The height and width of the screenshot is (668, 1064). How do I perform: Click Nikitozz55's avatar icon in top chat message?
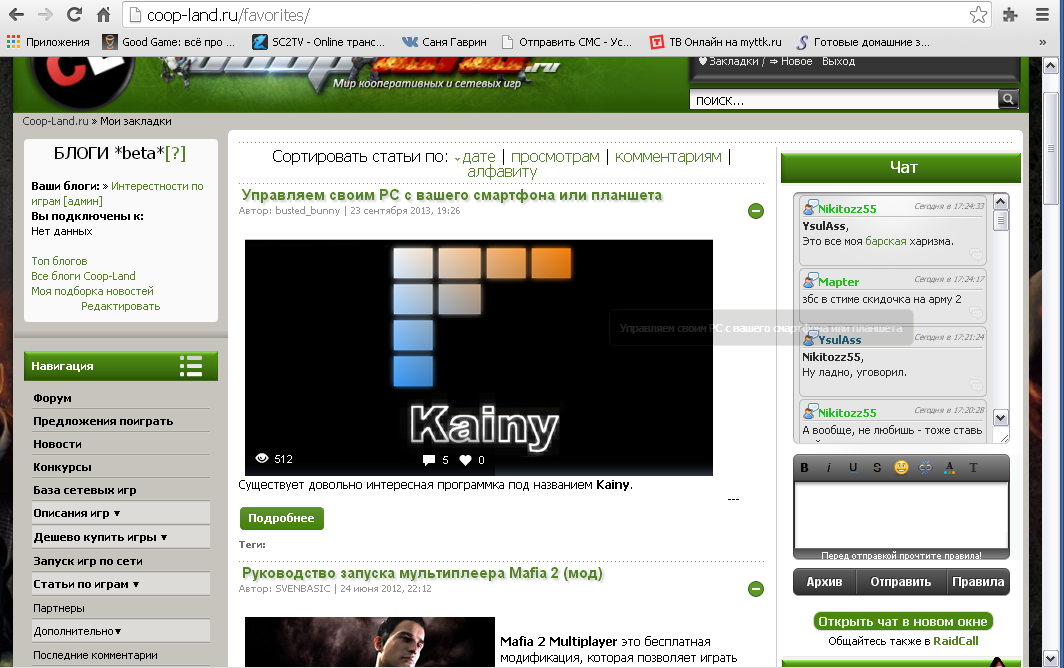810,208
